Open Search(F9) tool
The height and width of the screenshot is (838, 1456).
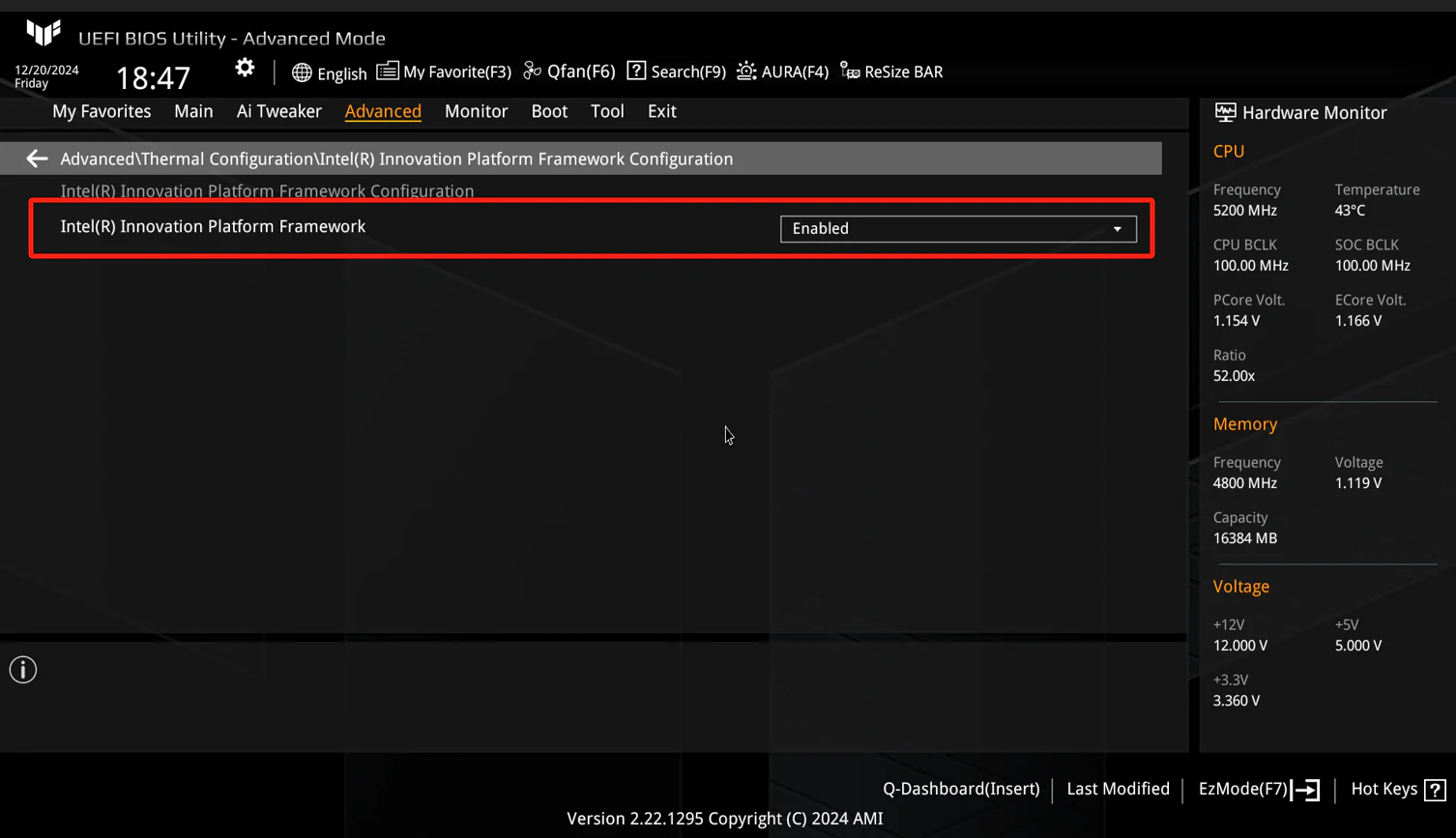tap(676, 72)
